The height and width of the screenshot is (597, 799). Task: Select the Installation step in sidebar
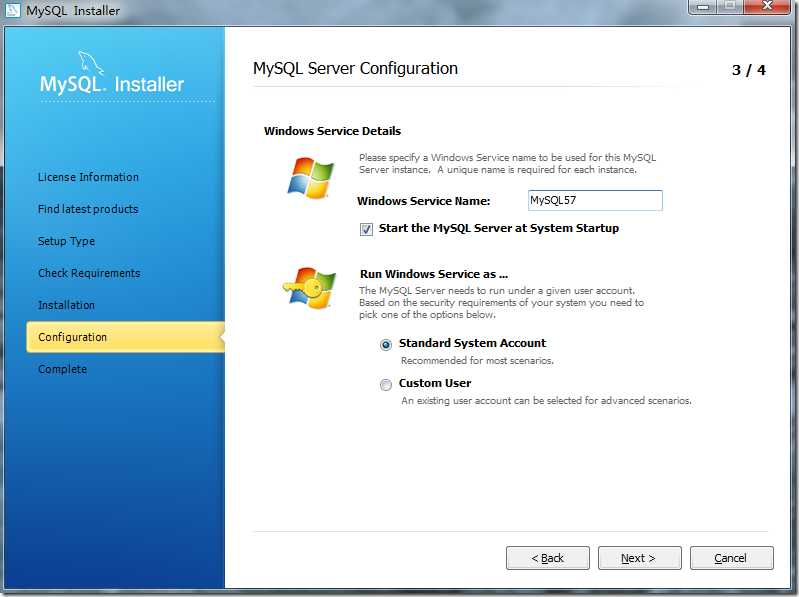click(x=66, y=305)
